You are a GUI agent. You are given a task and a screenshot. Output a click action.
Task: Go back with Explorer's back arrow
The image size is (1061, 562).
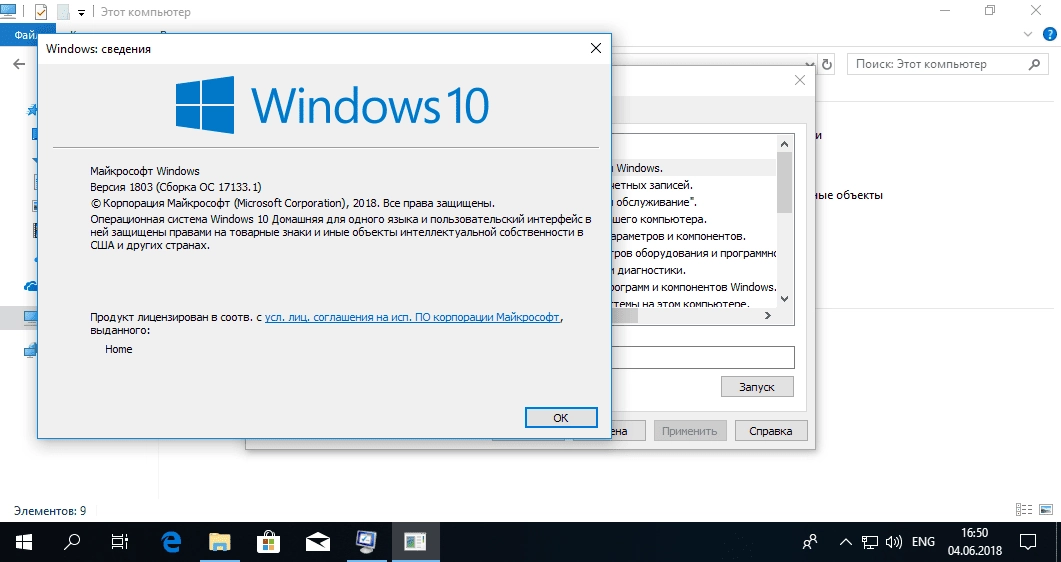[x=19, y=64]
